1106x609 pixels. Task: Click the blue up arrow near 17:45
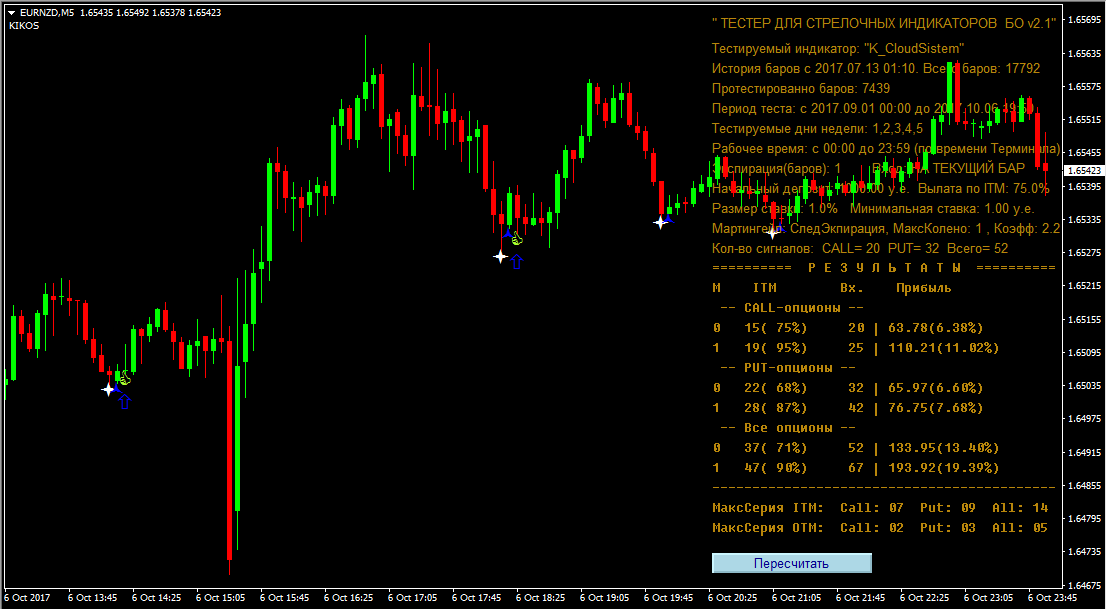(516, 262)
